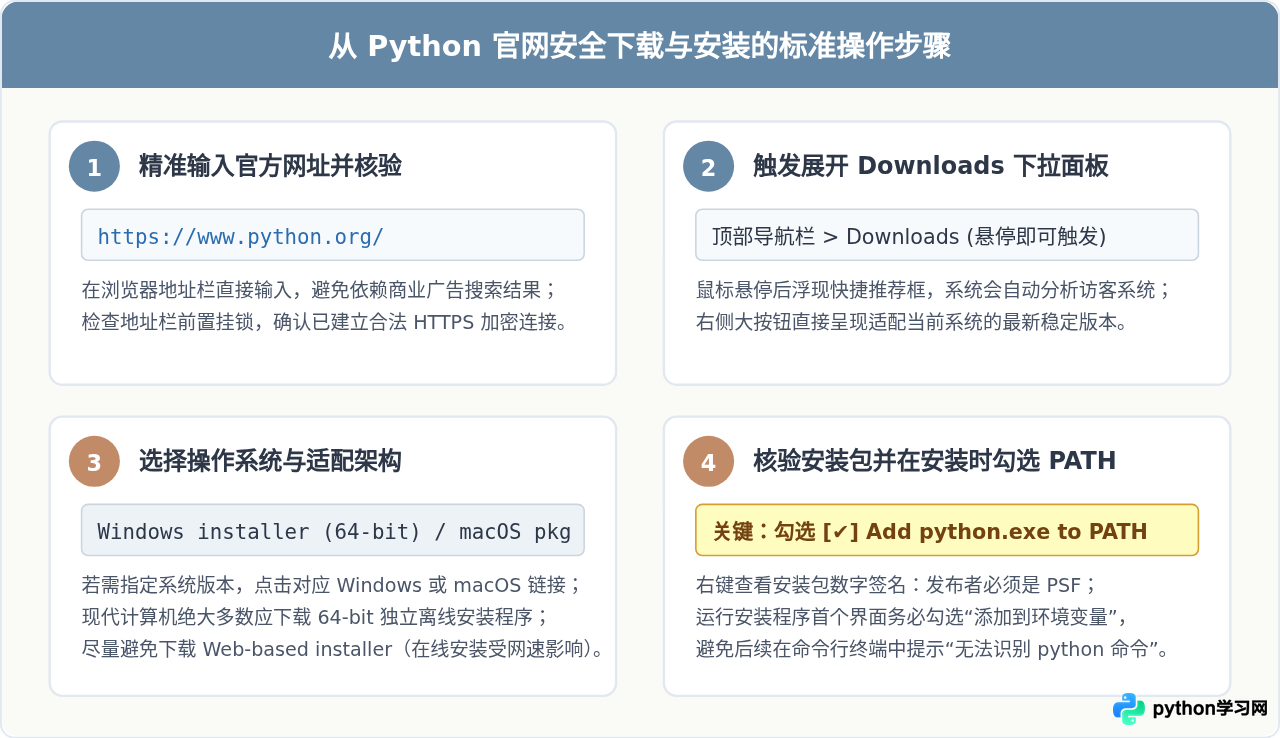The image size is (1280, 738).
Task: Select the line "检查地址栏前置挂锁，确认已建立合法 HTTPS 加密连接。"
Action: [325, 323]
